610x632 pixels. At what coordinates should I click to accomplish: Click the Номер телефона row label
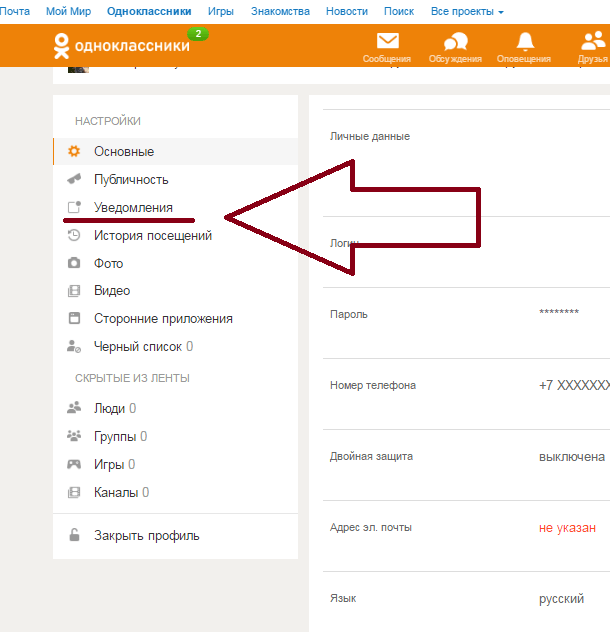coord(373,385)
